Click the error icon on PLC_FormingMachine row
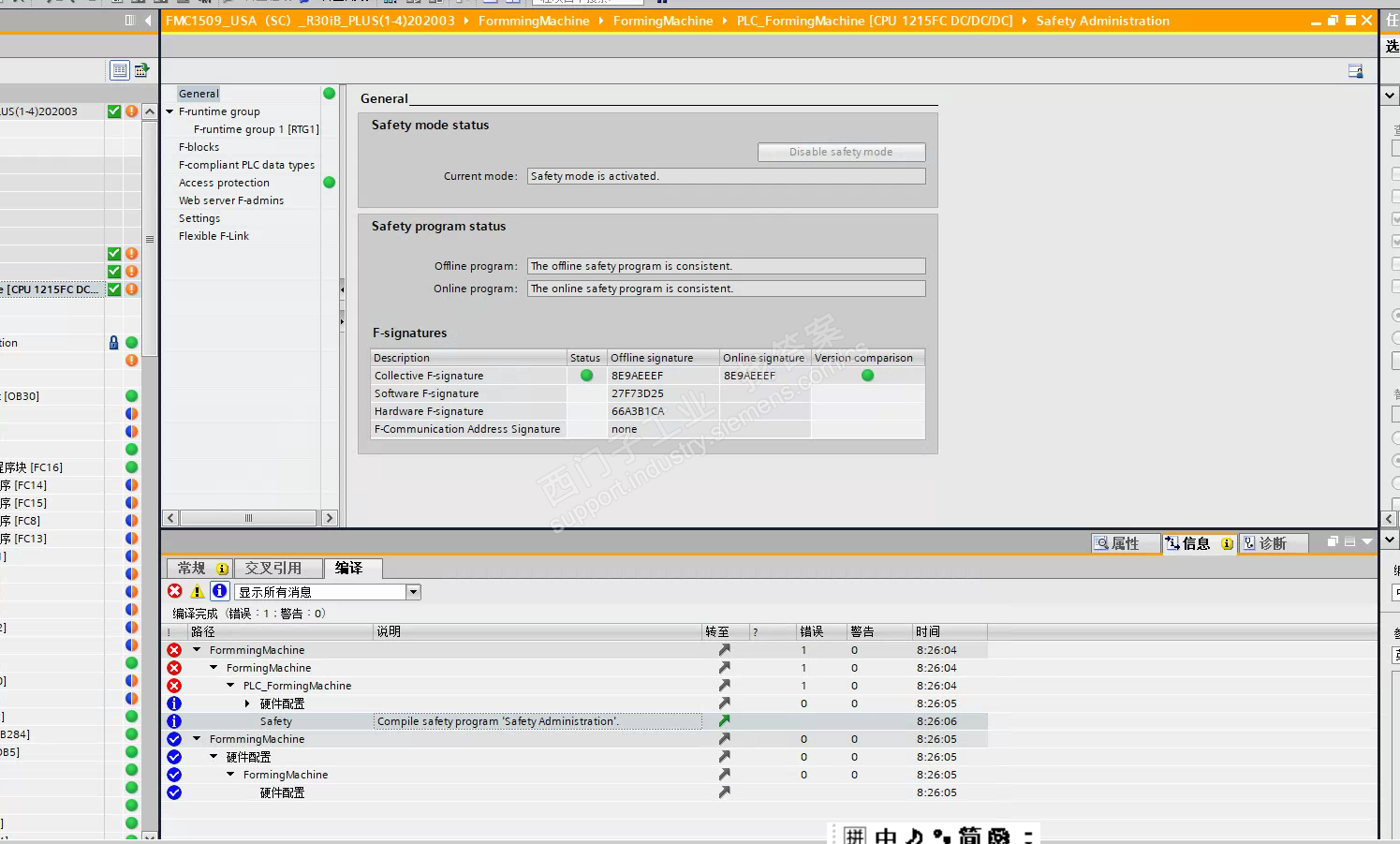The width and height of the screenshot is (1400, 844). [x=174, y=686]
